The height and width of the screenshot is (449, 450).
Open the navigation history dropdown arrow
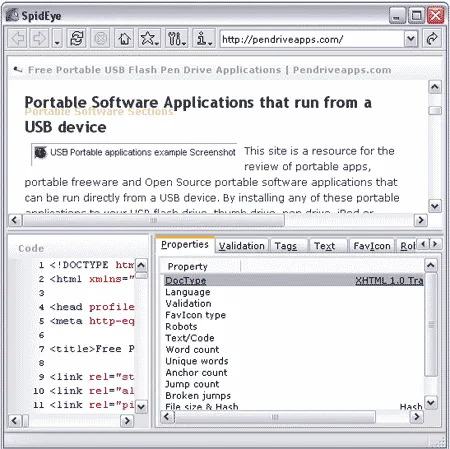pyautogui.click(x=57, y=39)
